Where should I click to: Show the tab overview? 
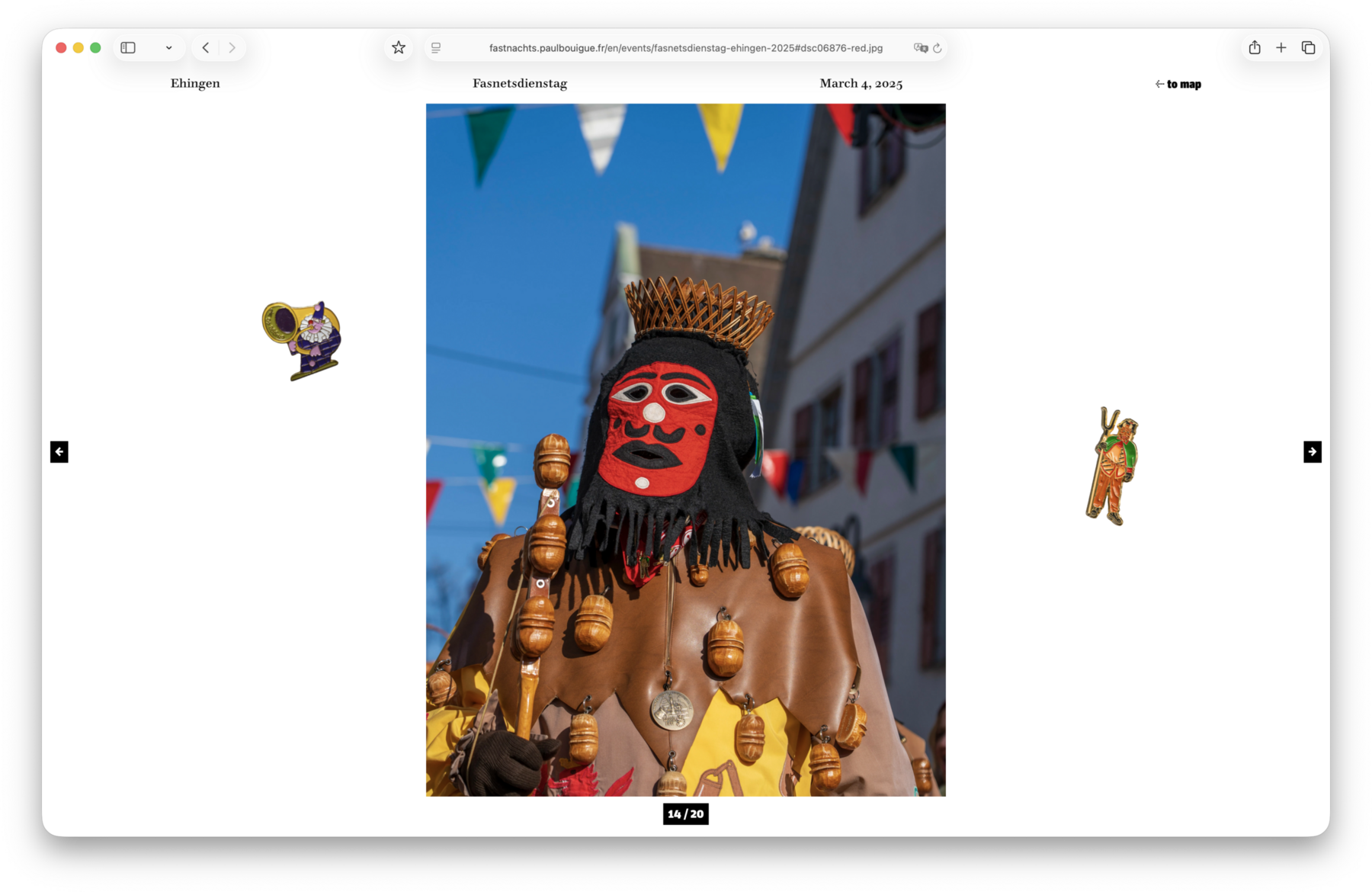(1308, 48)
